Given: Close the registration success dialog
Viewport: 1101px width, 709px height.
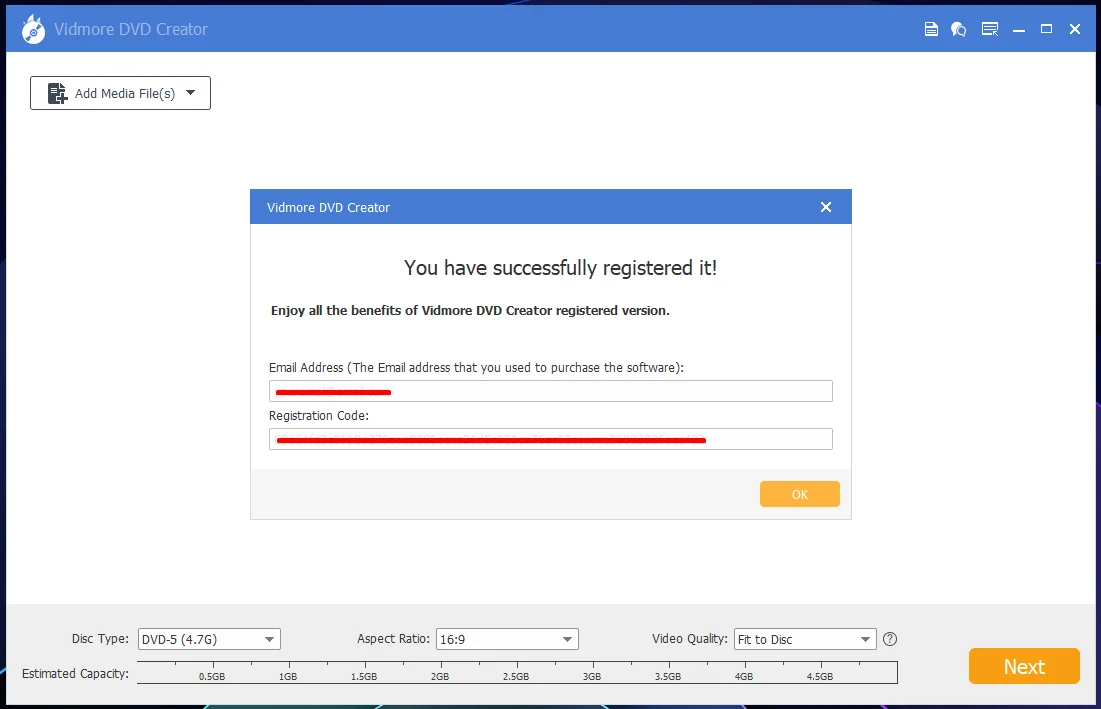Looking at the screenshot, I should point(826,207).
